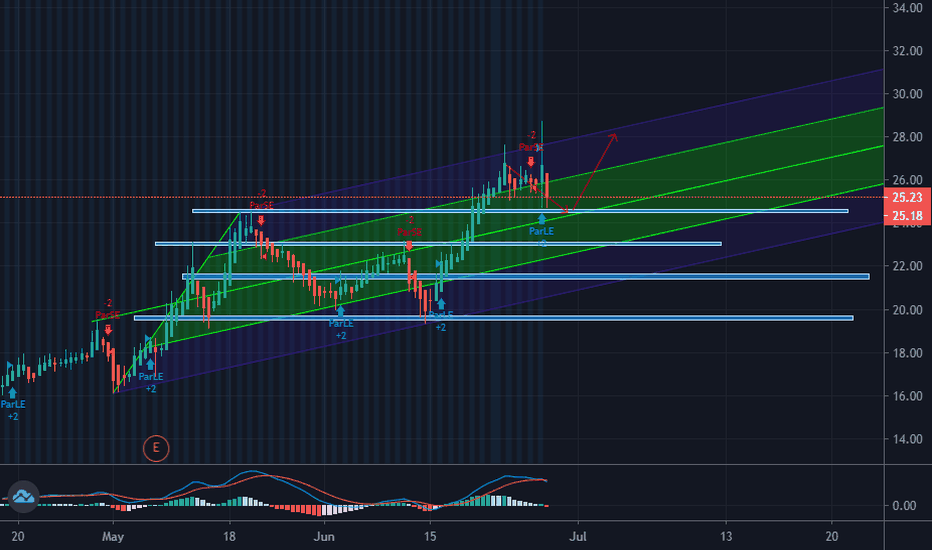
Task: Click the red projected arrow pointing toward 28
Action: coord(594,172)
